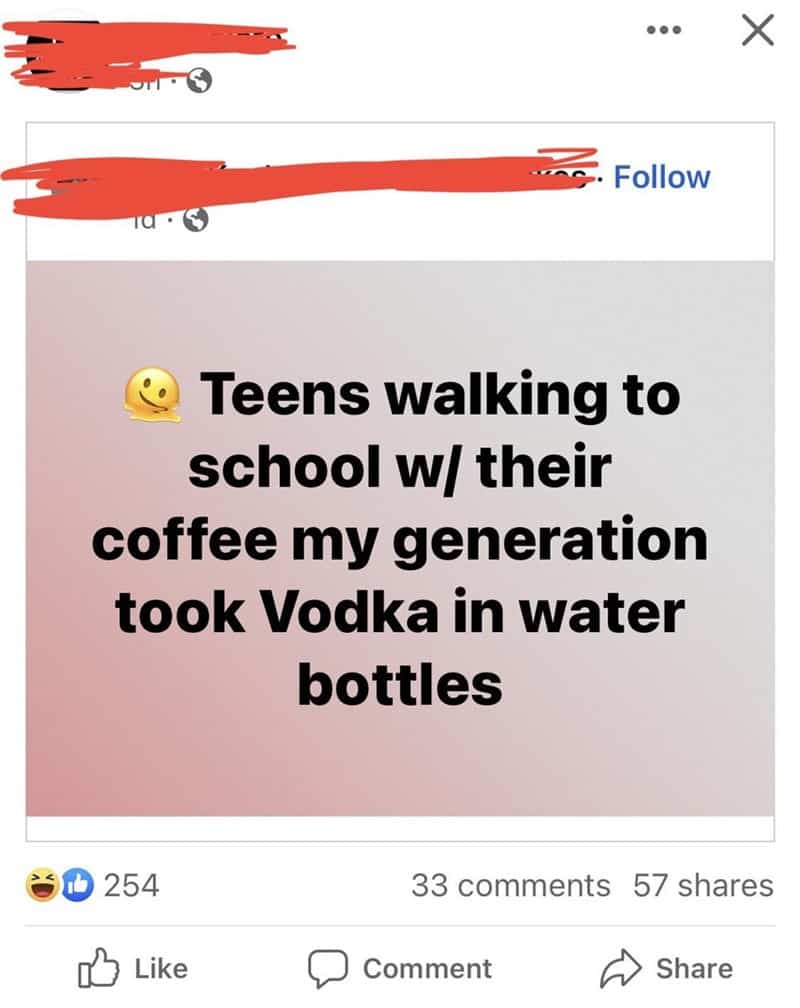Click the Comment button label
Screen dimensions: 800x1008
427,969
